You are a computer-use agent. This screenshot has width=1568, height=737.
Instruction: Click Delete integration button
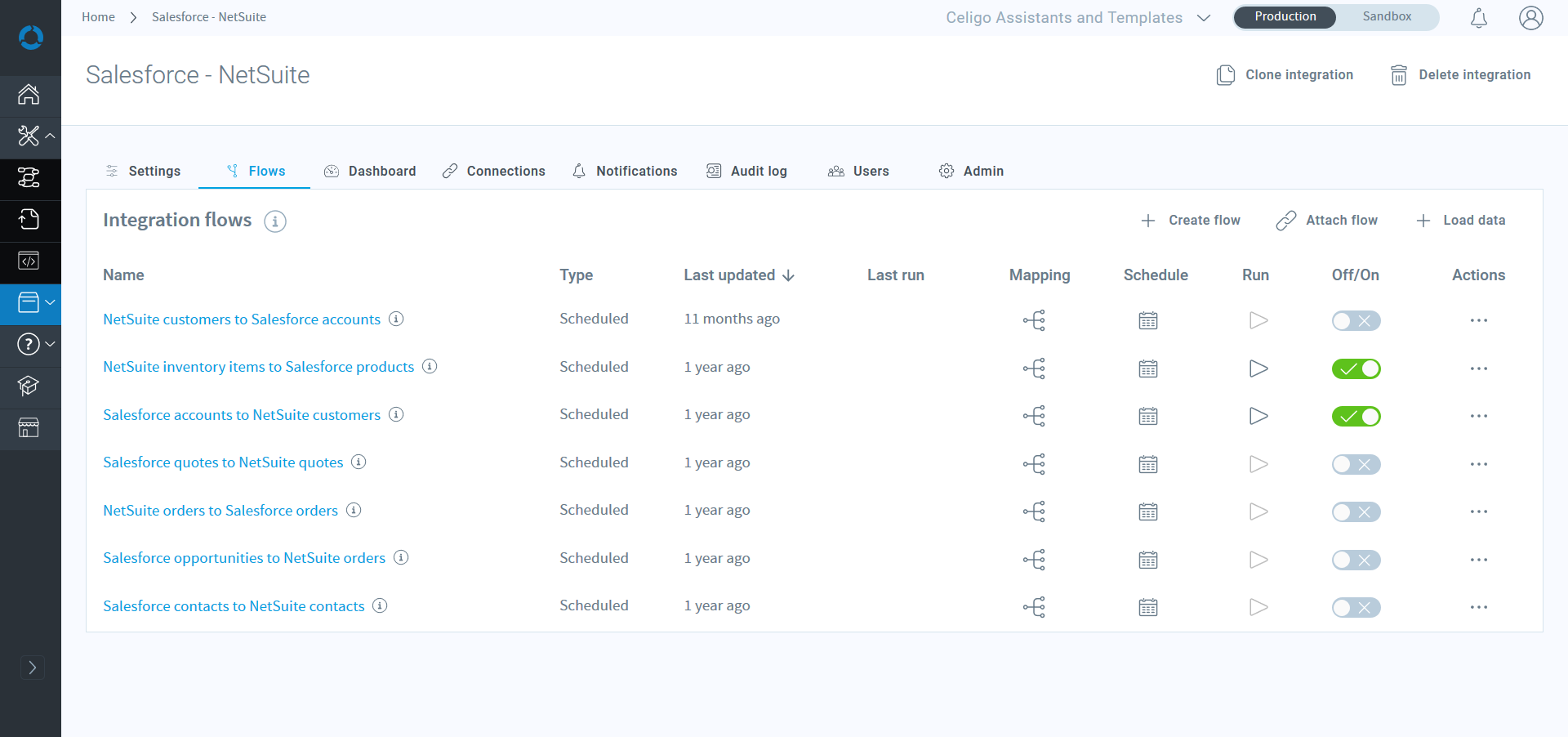tap(1460, 75)
